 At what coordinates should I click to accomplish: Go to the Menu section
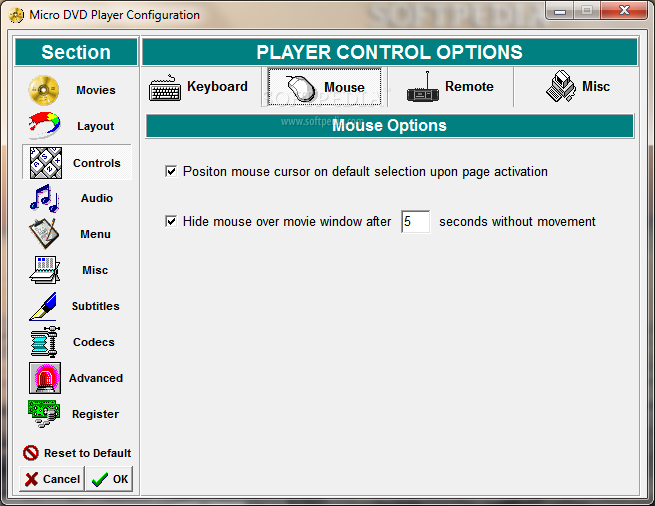tap(95, 234)
